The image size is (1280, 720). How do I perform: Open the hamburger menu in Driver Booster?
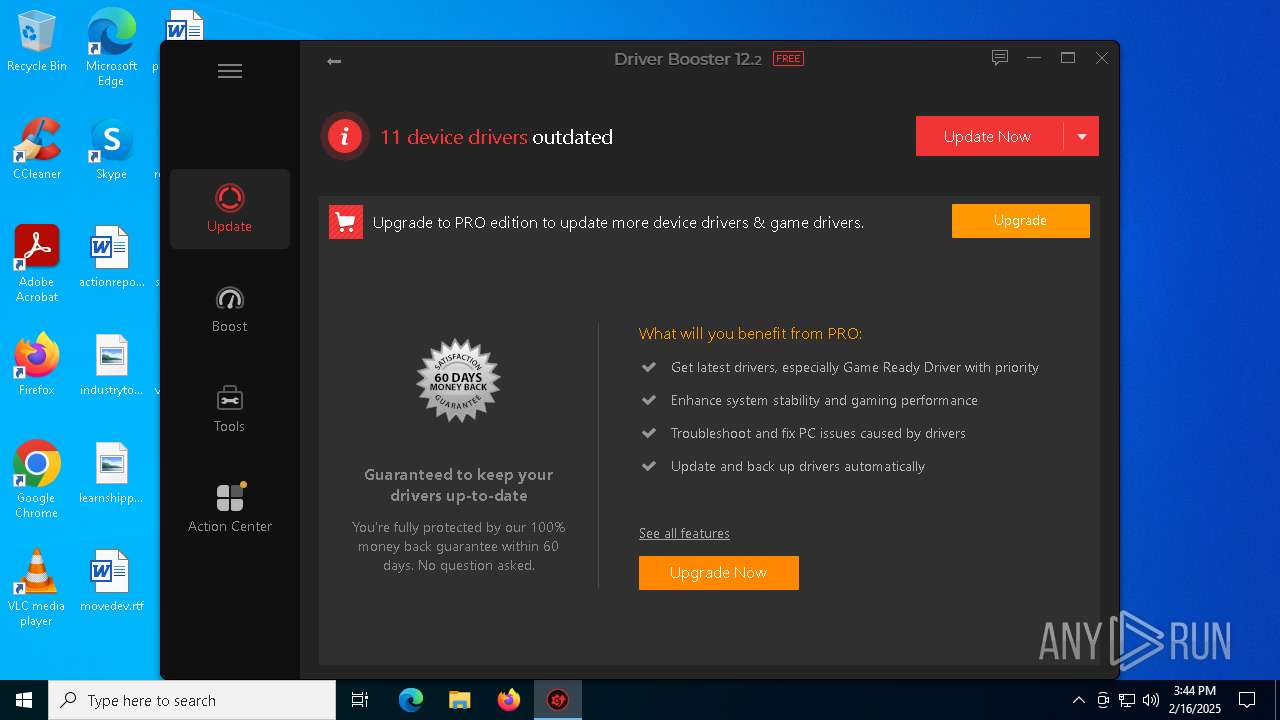(230, 71)
